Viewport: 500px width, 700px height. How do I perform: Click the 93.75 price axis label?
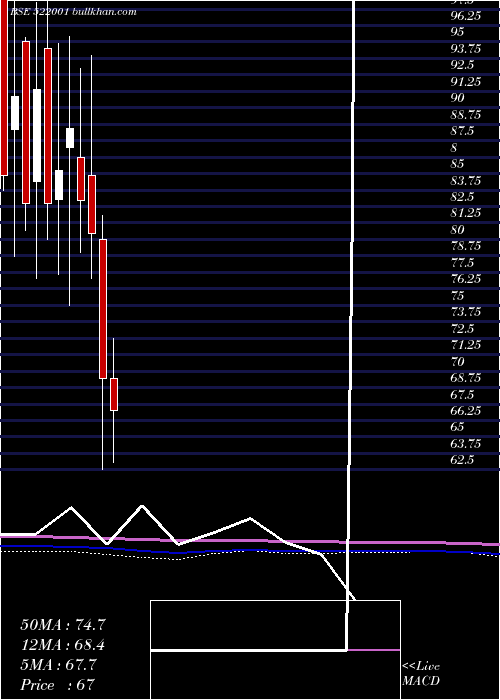[466, 49]
